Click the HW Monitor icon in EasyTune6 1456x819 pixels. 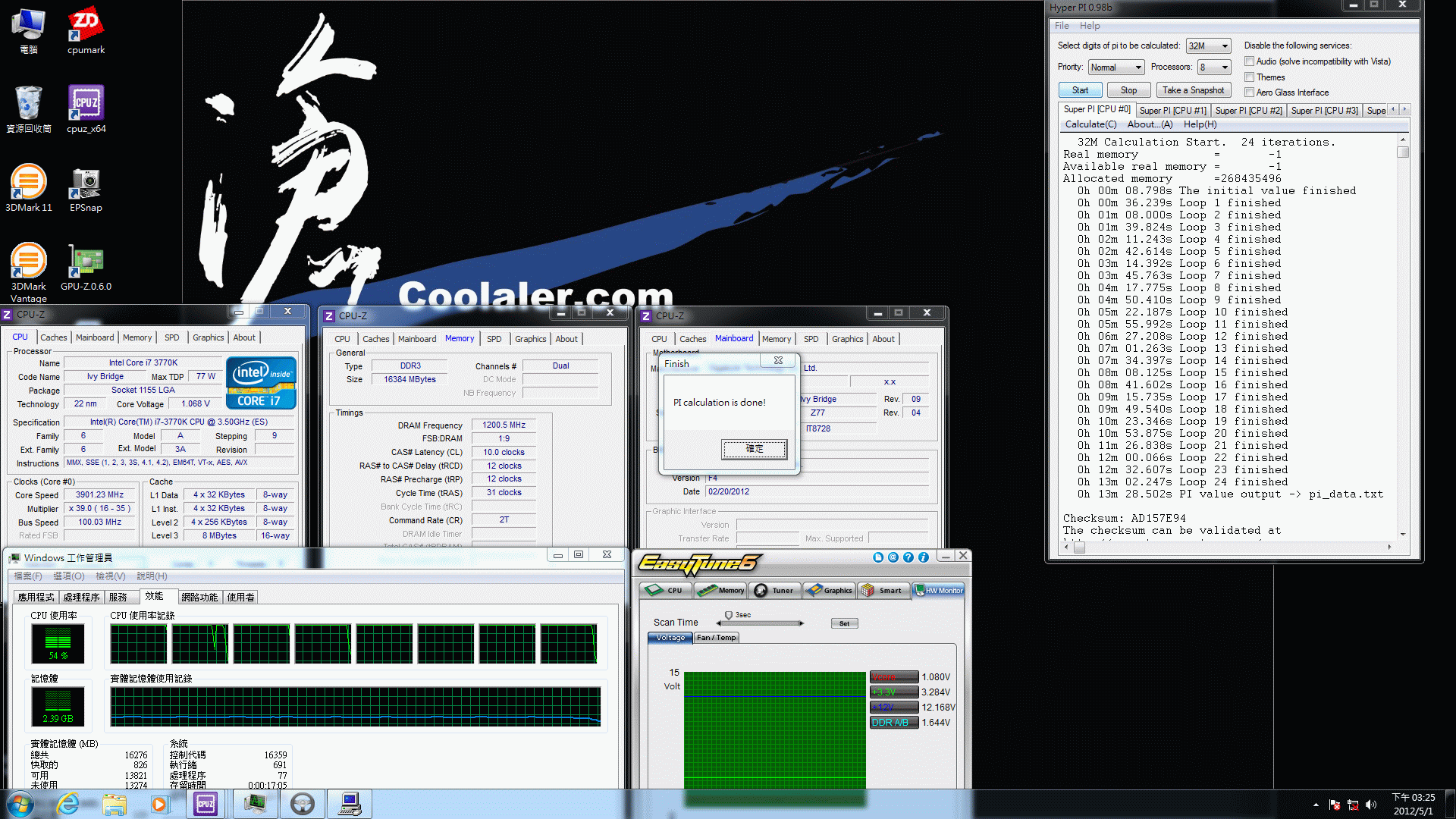click(940, 590)
